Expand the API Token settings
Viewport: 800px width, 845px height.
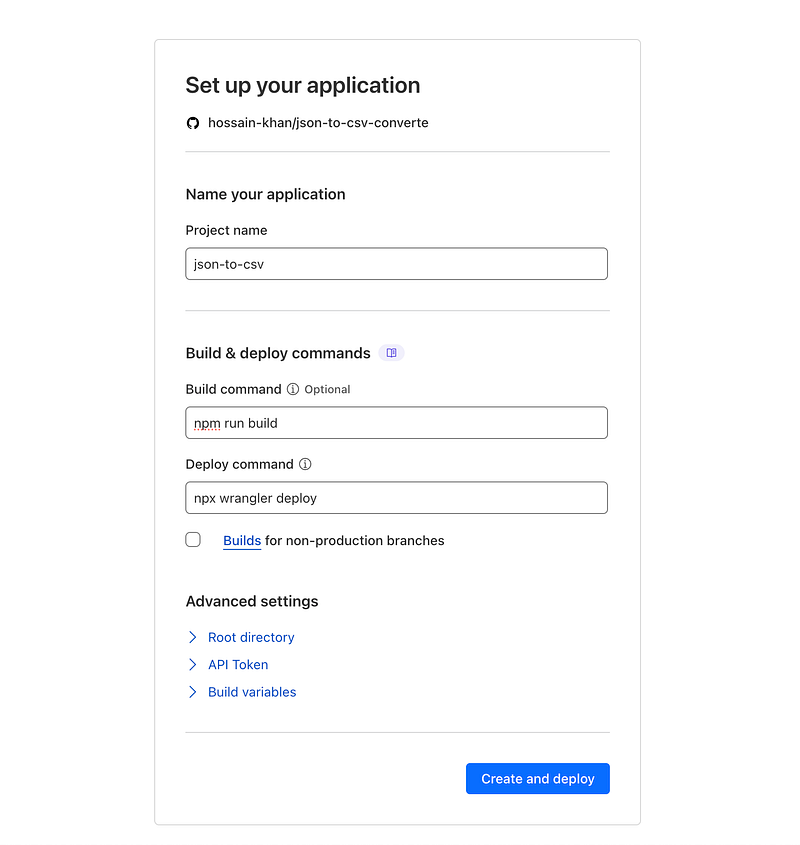(x=238, y=664)
